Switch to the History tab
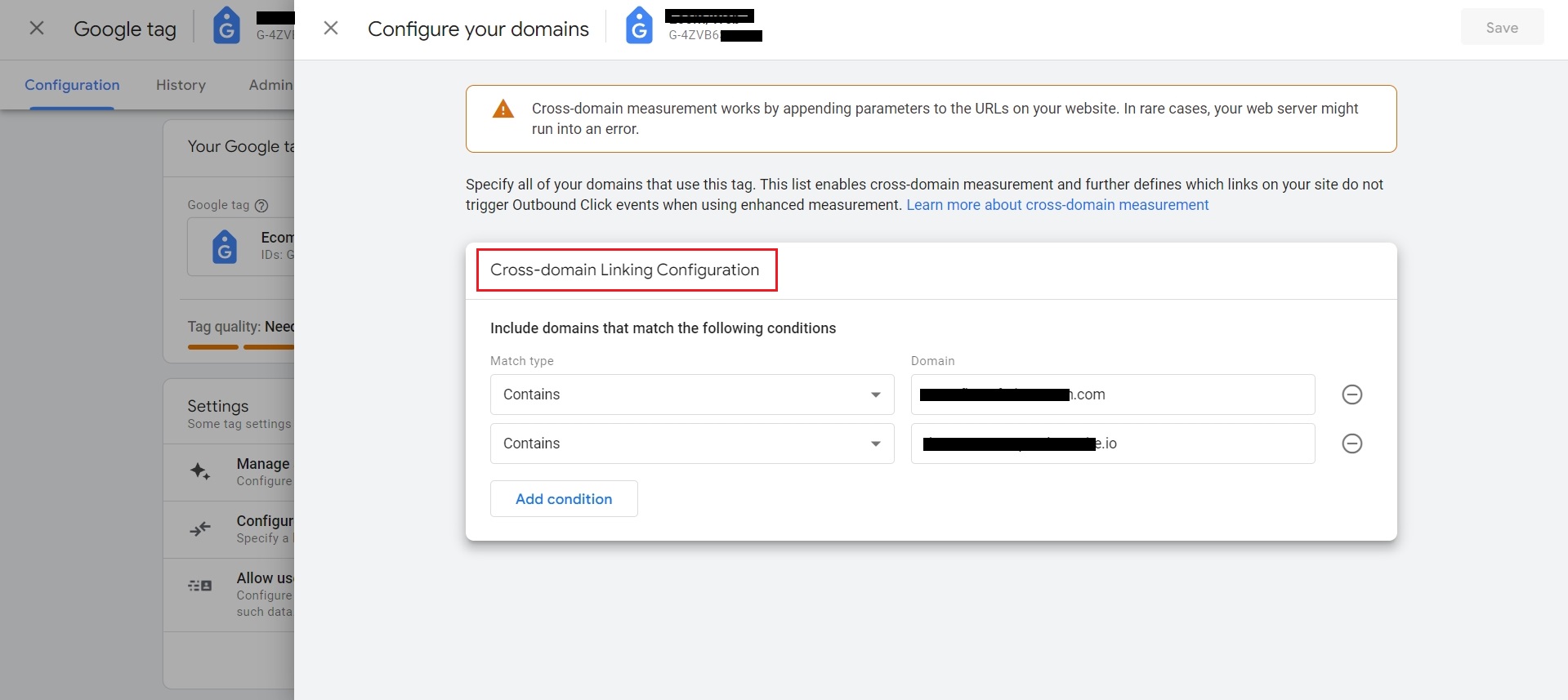Screen dimensions: 1568x700 coord(181,85)
